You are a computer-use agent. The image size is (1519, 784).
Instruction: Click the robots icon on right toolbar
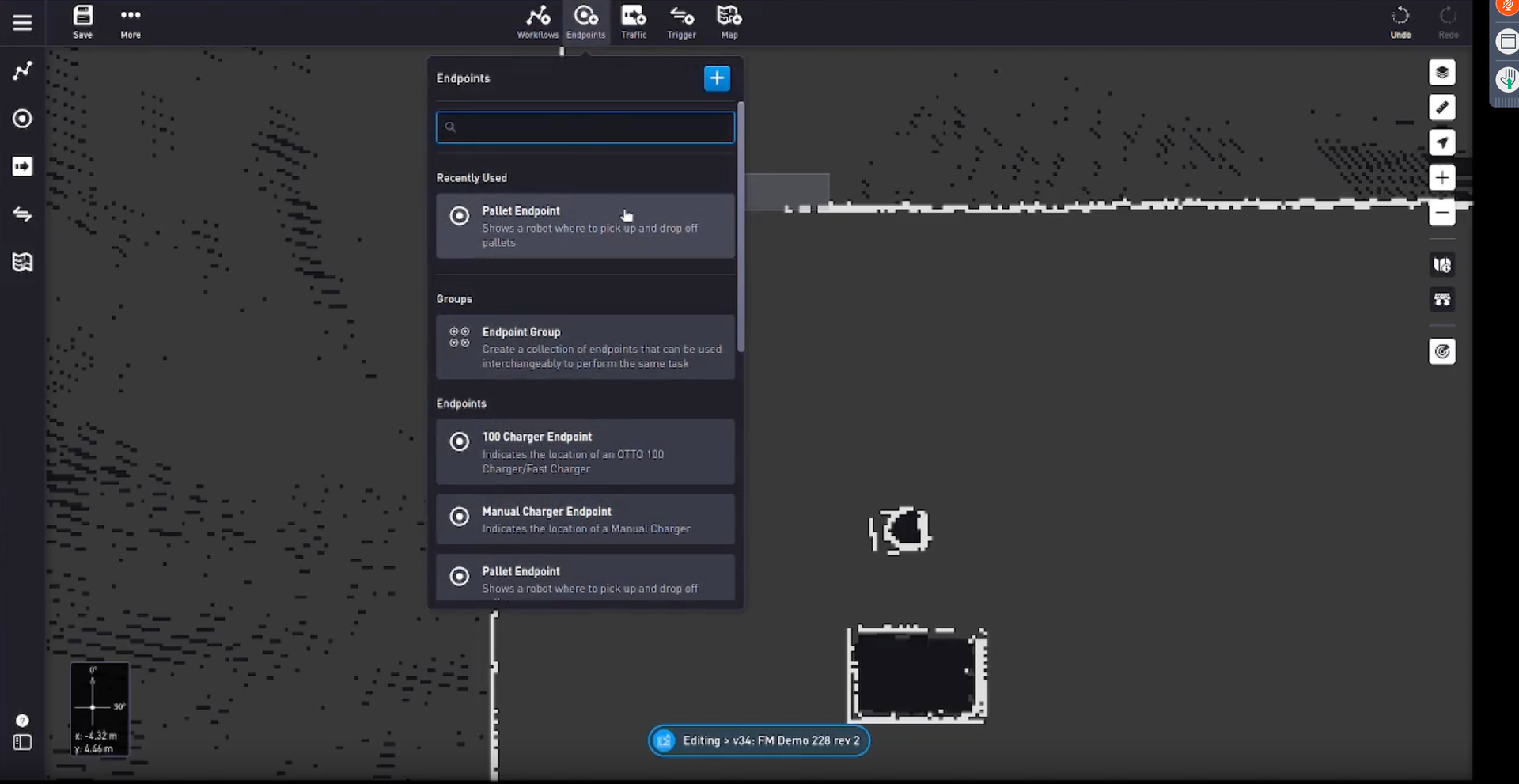pyautogui.click(x=1442, y=264)
